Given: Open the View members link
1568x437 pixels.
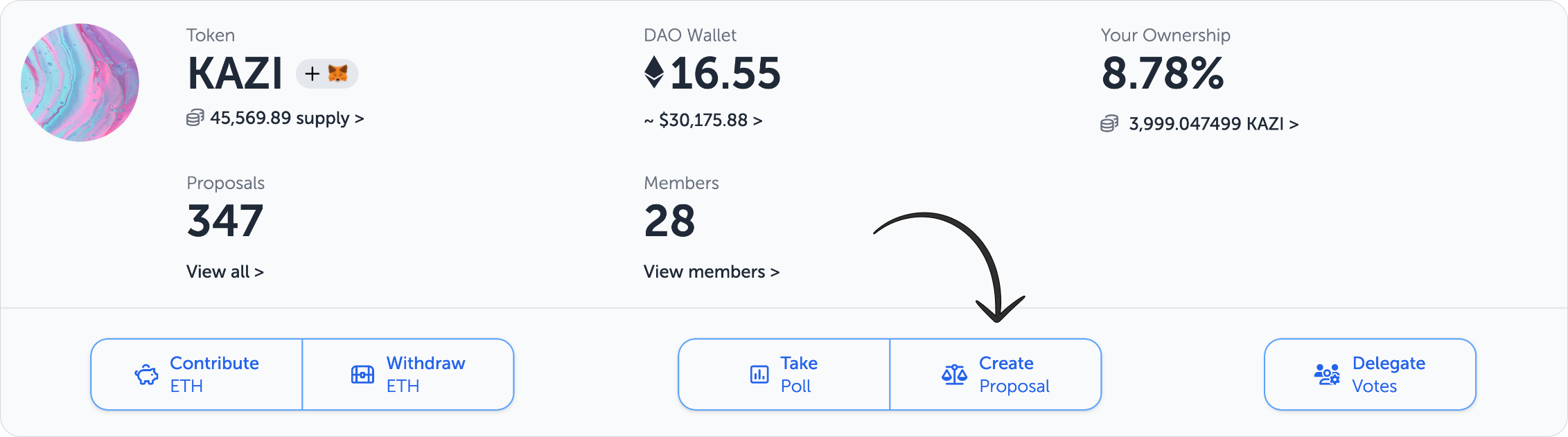Looking at the screenshot, I should click(x=711, y=271).
